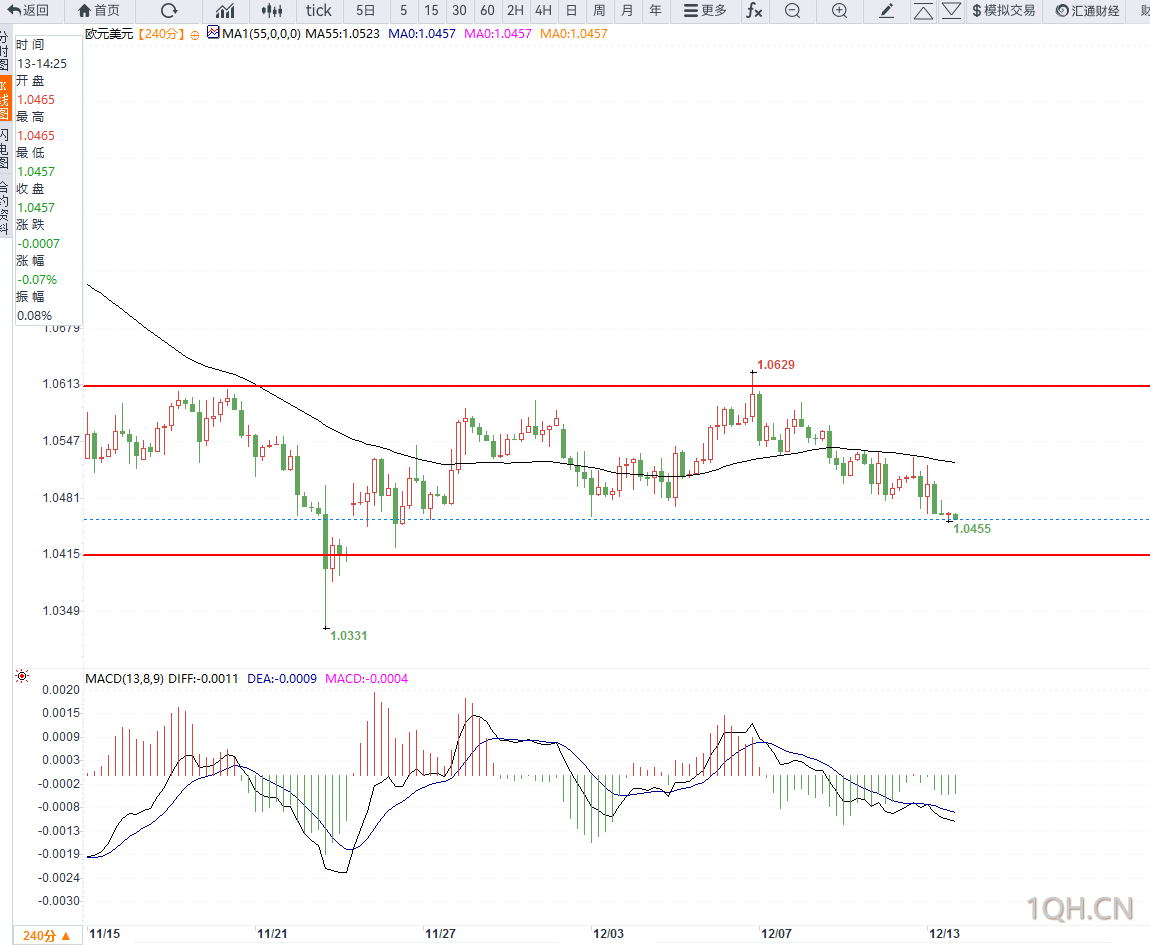
Task: Select the 月 monthly timeframe
Action: point(627,11)
